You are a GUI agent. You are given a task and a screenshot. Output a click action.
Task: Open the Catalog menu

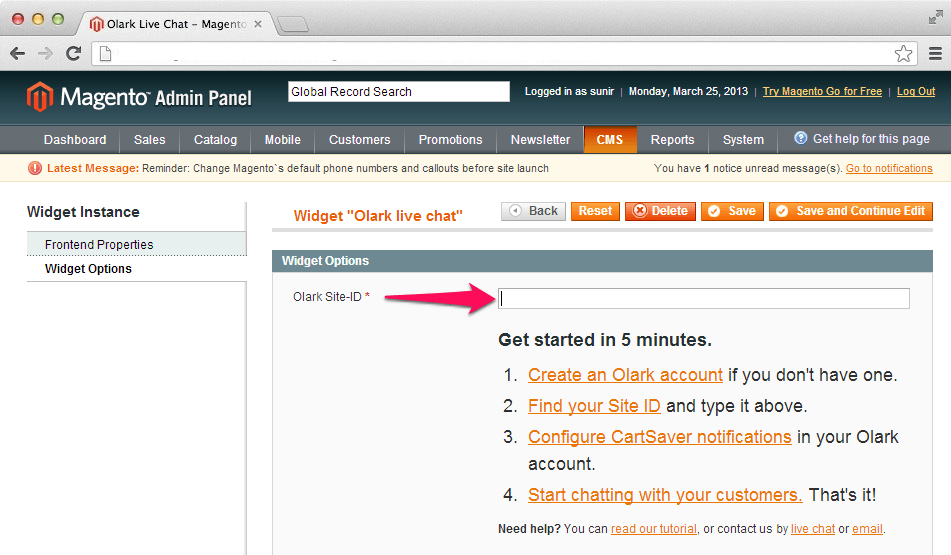pyautogui.click(x=215, y=140)
